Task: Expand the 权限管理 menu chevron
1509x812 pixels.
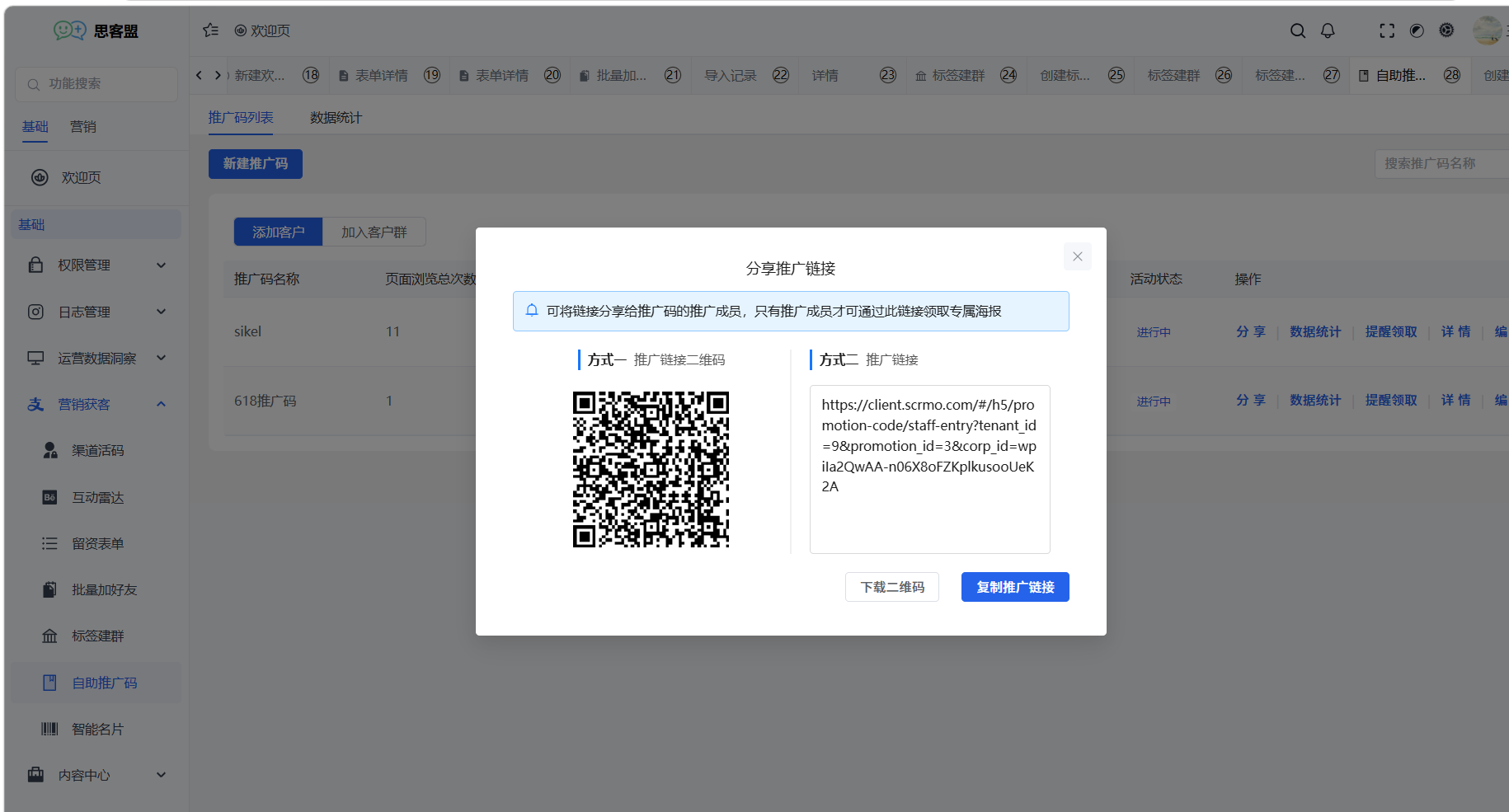Action: (x=162, y=265)
